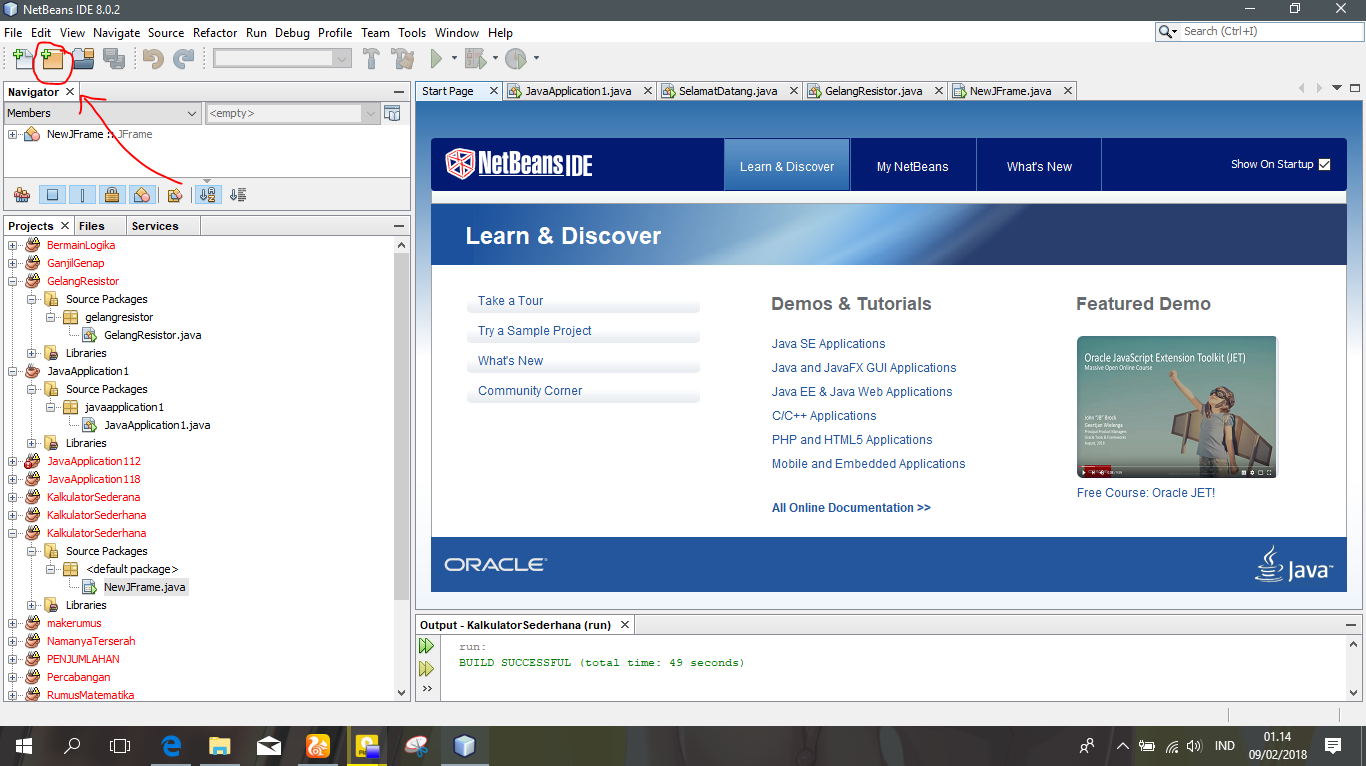Click the Save All icon
The image size is (1366, 766).
(113, 58)
